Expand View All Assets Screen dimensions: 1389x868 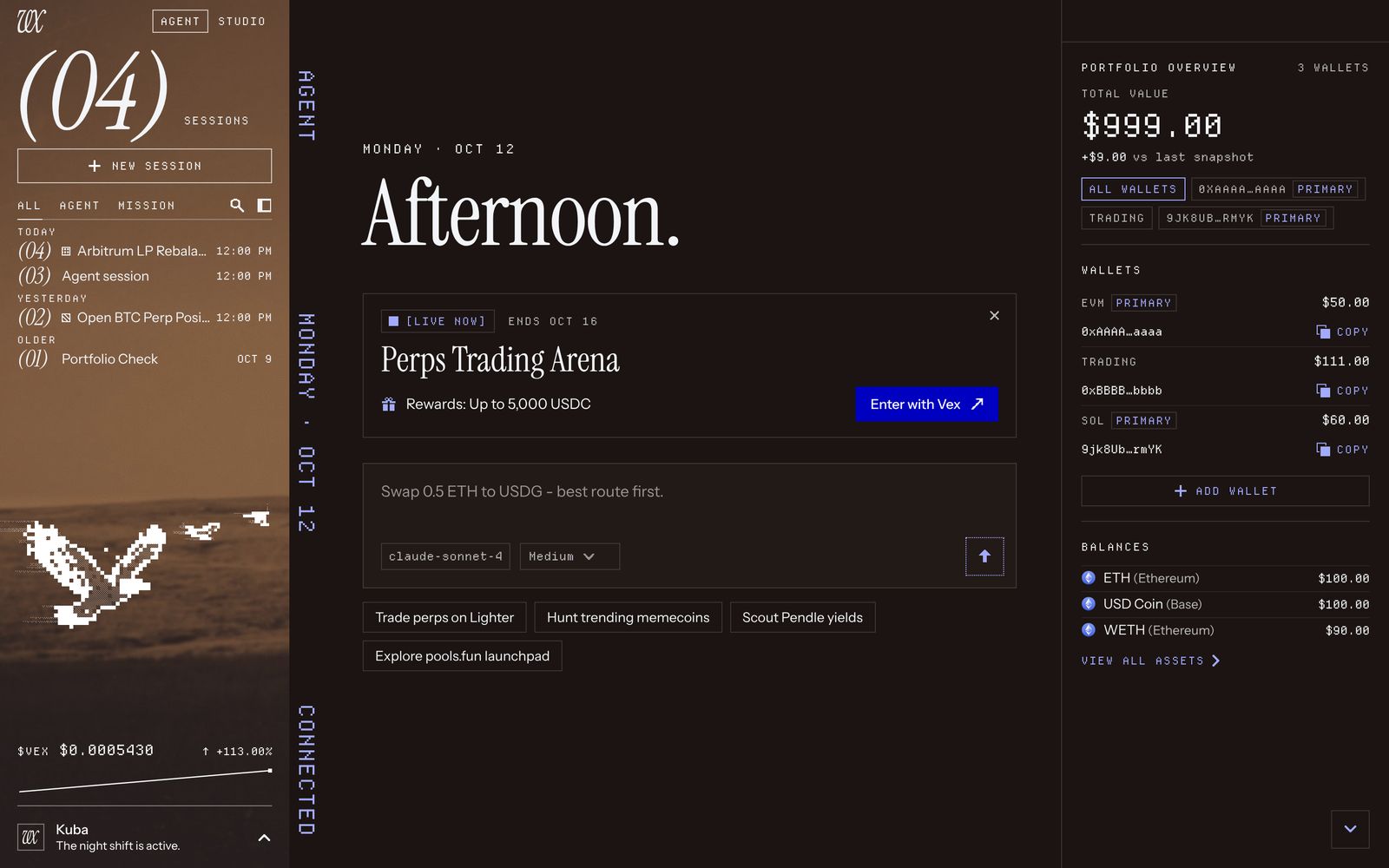1150,661
